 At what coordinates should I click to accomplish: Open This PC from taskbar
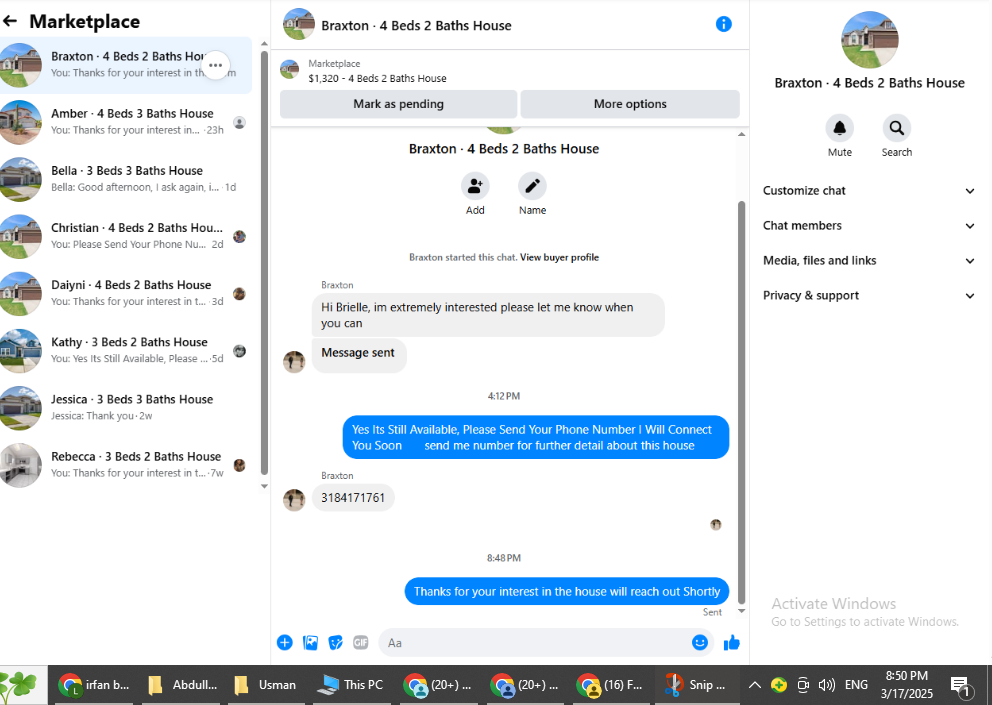(352, 685)
